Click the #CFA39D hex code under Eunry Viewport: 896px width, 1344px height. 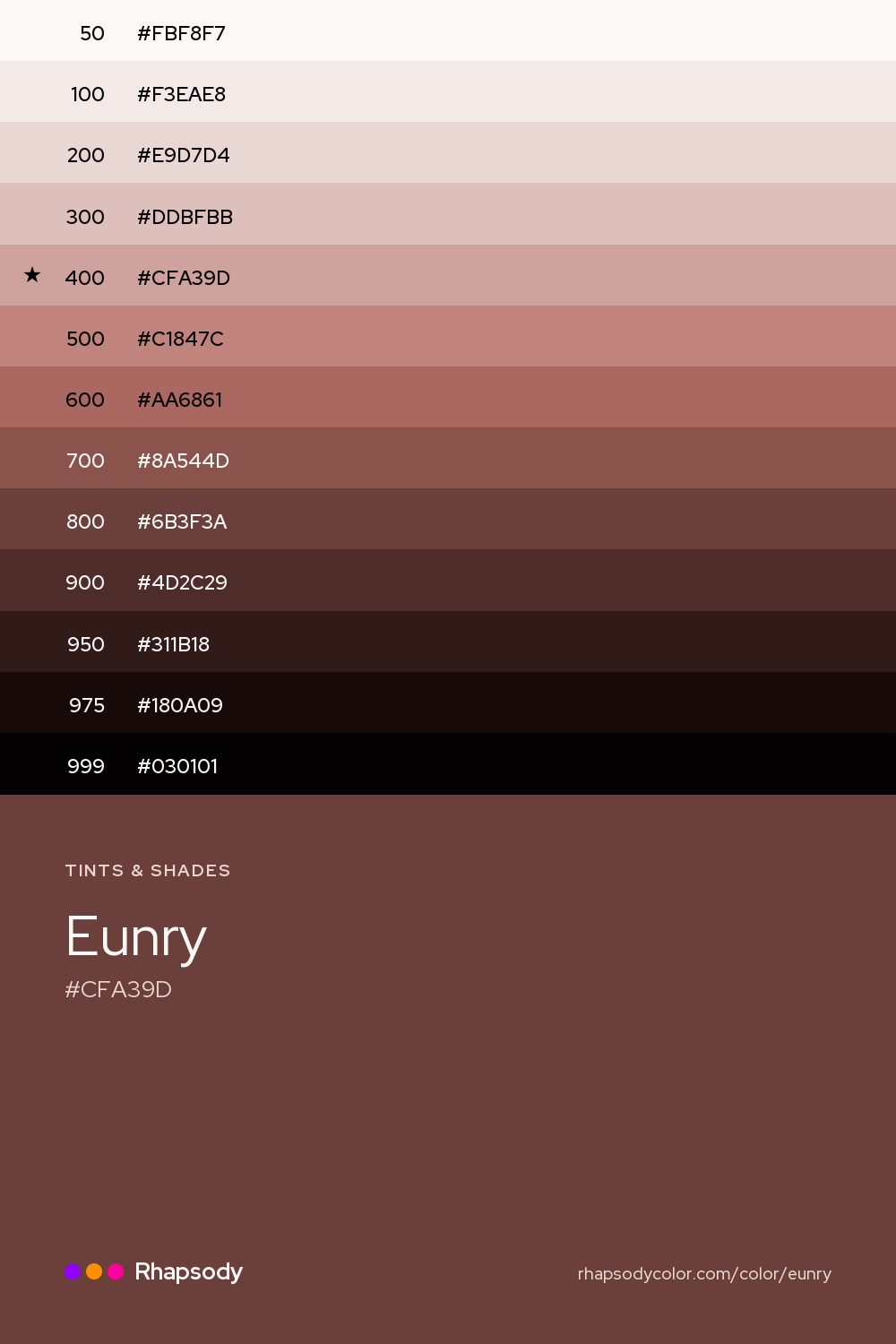pyautogui.click(x=118, y=989)
